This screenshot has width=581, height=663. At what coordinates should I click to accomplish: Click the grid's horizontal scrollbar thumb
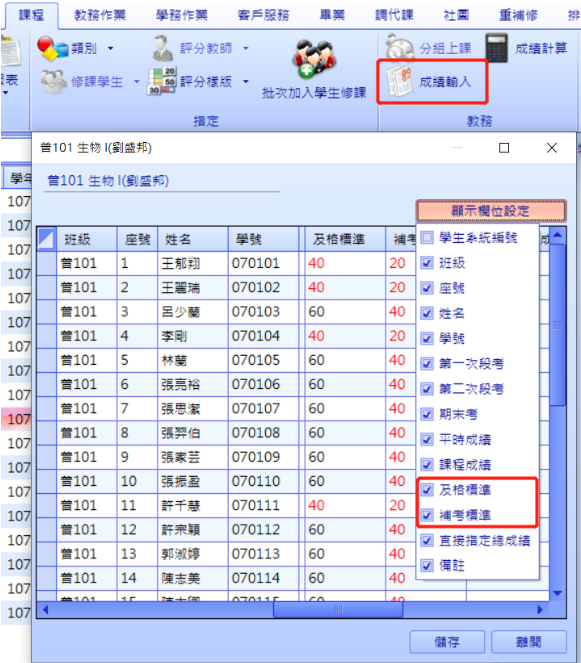point(338,609)
